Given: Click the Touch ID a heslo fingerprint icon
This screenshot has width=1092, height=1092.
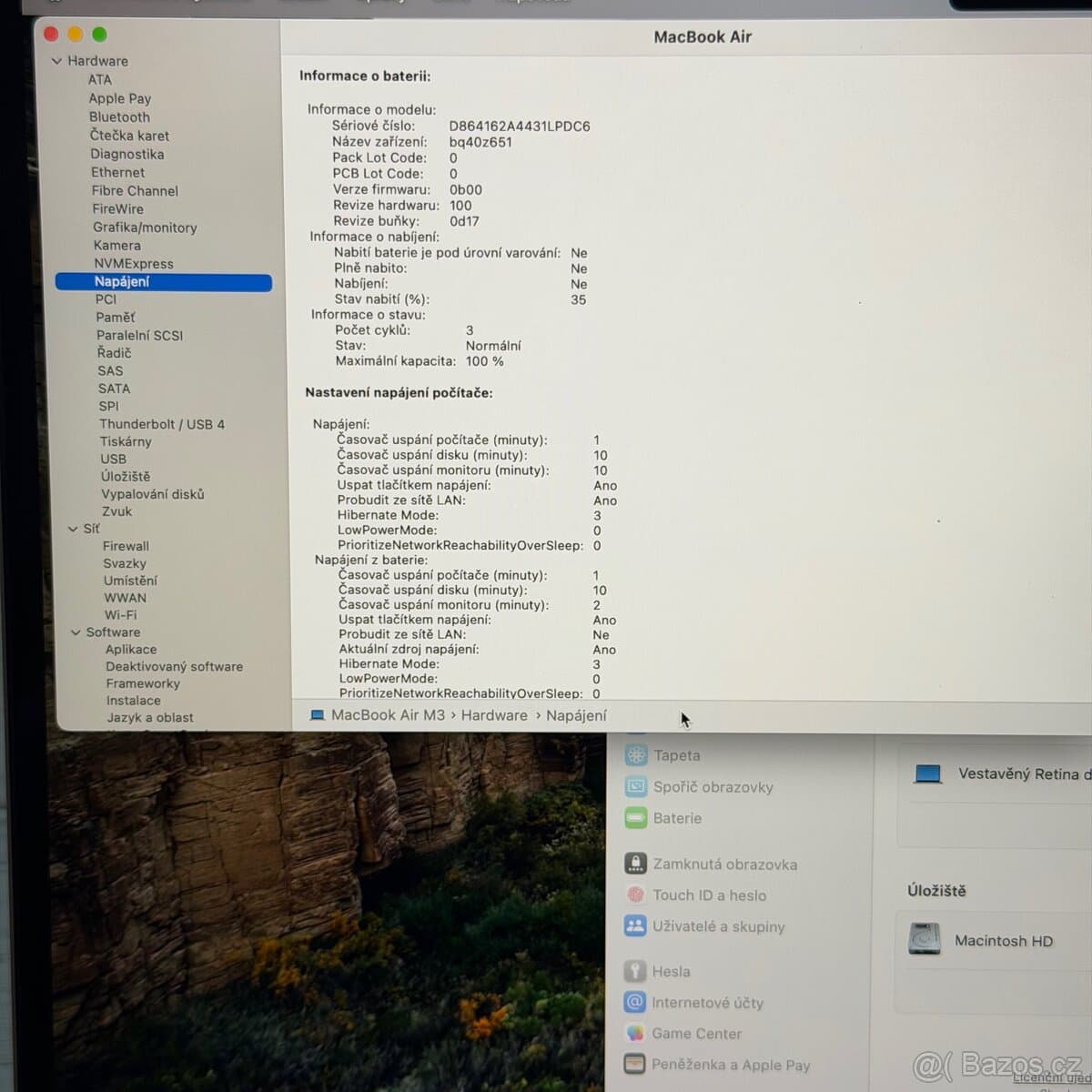Looking at the screenshot, I should click(635, 895).
